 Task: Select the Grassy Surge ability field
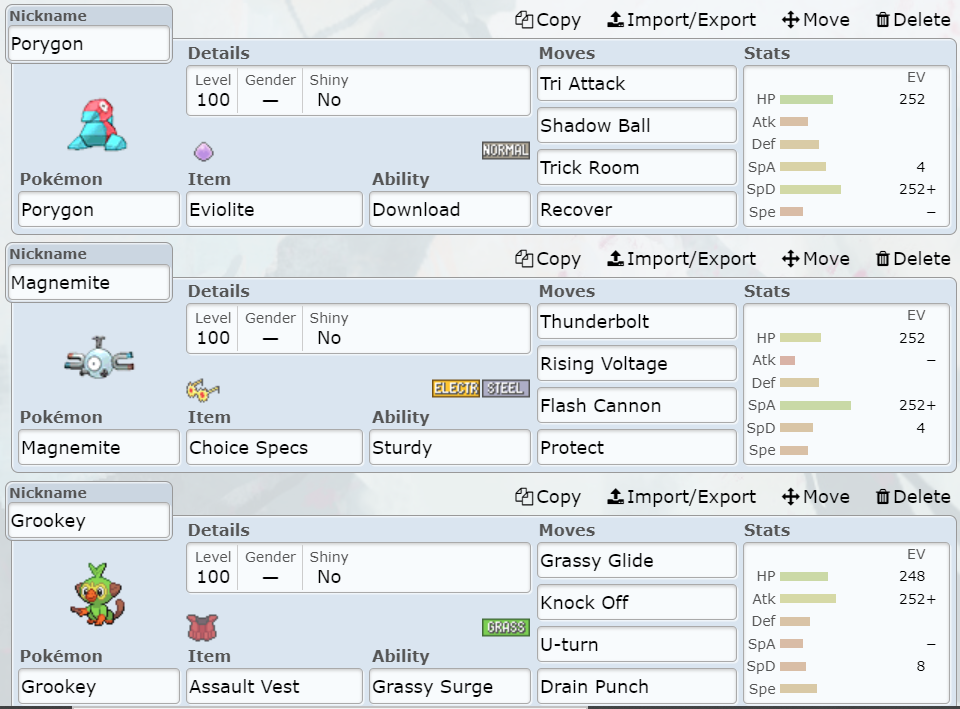[450, 686]
